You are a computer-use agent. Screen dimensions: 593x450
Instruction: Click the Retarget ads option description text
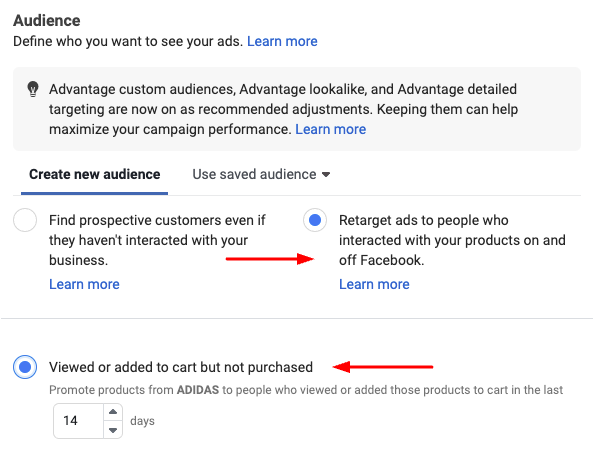click(x=452, y=240)
